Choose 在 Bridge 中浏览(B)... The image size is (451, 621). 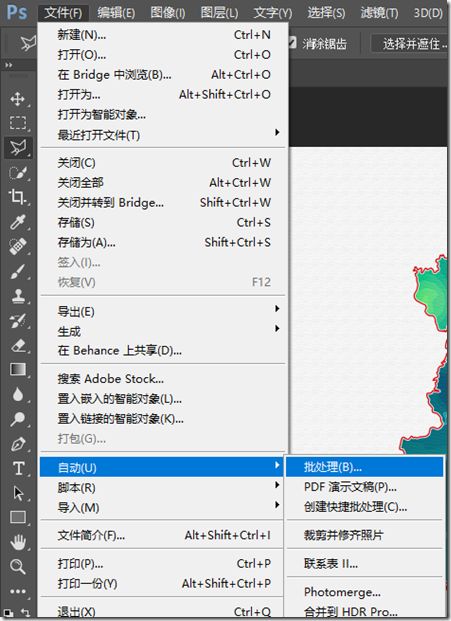coord(162,74)
